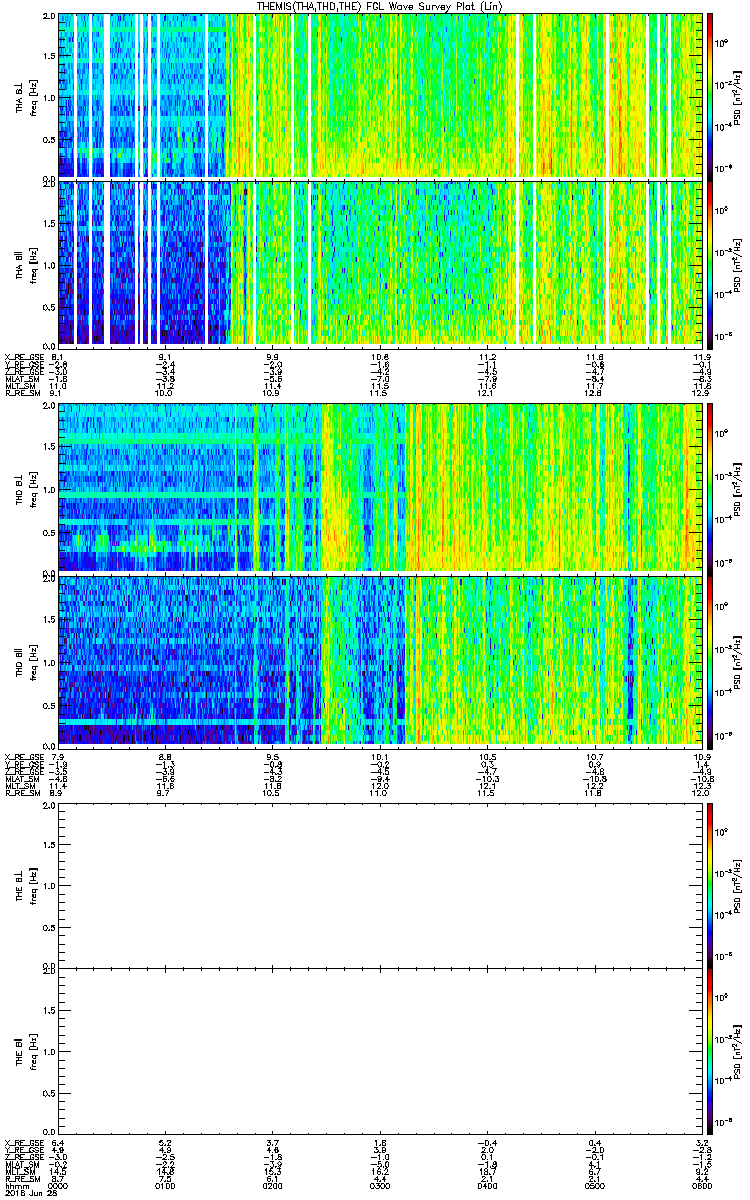The height and width of the screenshot is (1200, 750).
Task: Click the 'THA B∥ freq [Hz]' axis label
Action: point(26,263)
